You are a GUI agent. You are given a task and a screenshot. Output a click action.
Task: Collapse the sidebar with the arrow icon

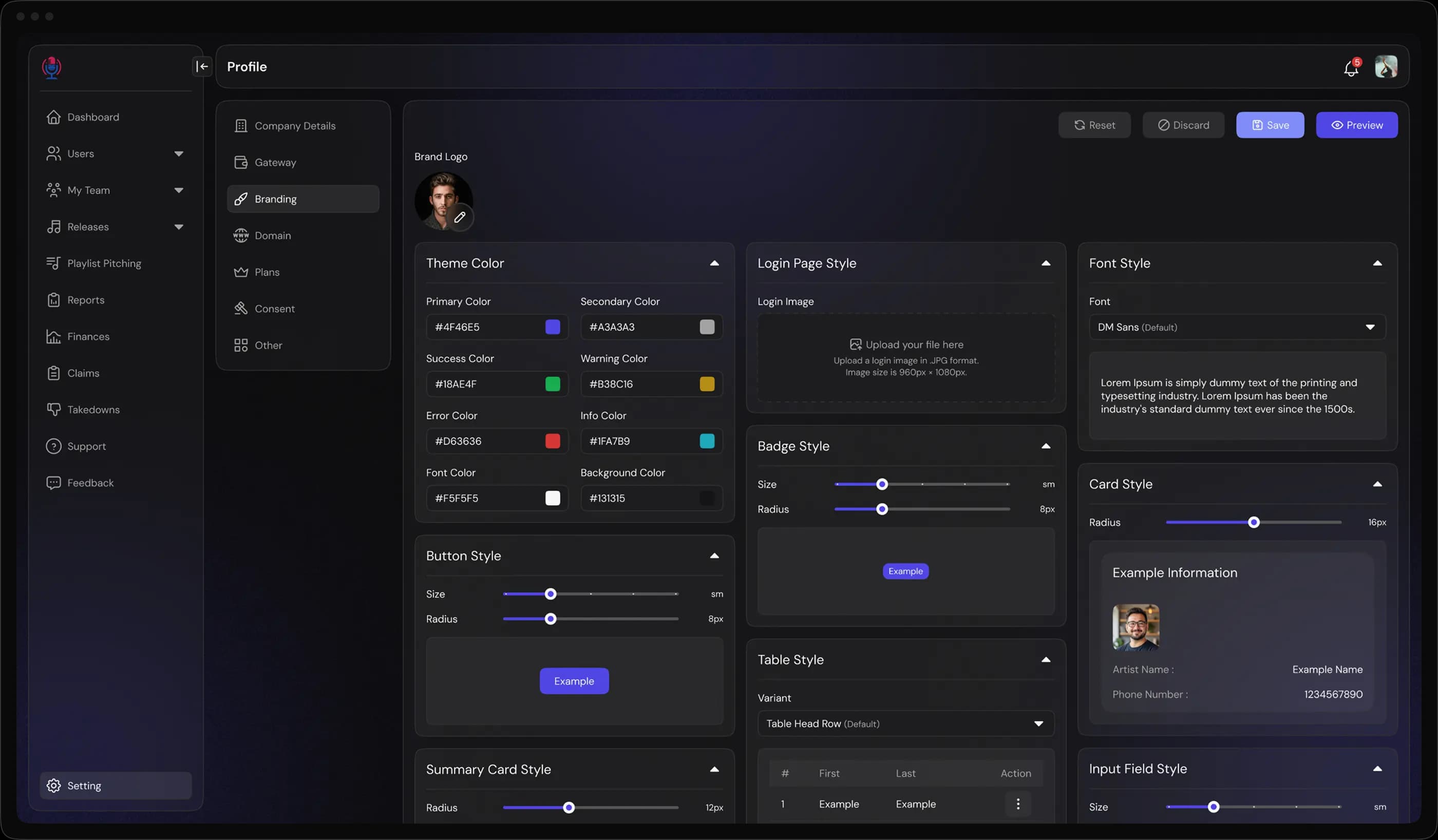point(202,66)
